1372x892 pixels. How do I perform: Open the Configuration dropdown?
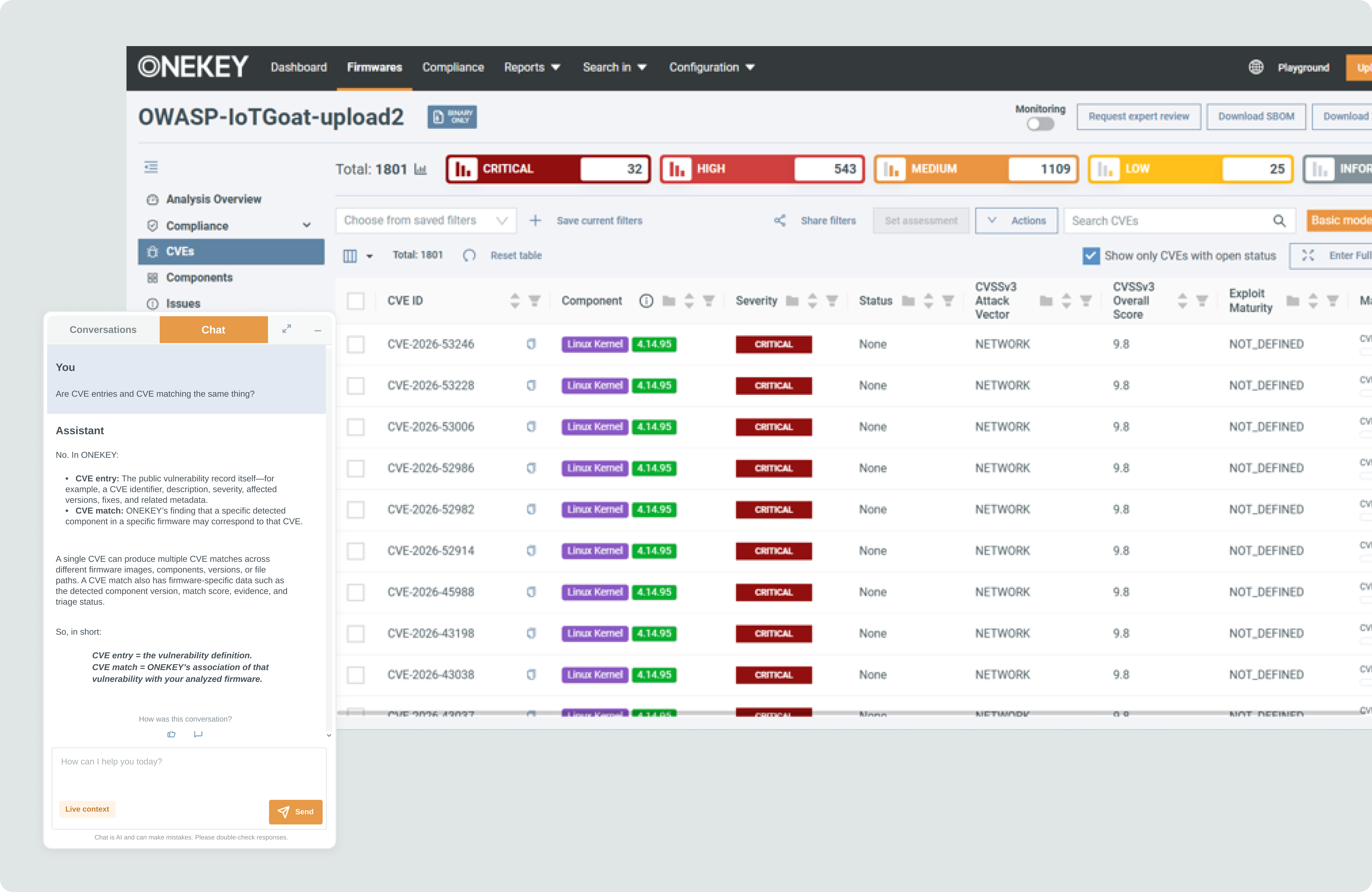tap(712, 68)
